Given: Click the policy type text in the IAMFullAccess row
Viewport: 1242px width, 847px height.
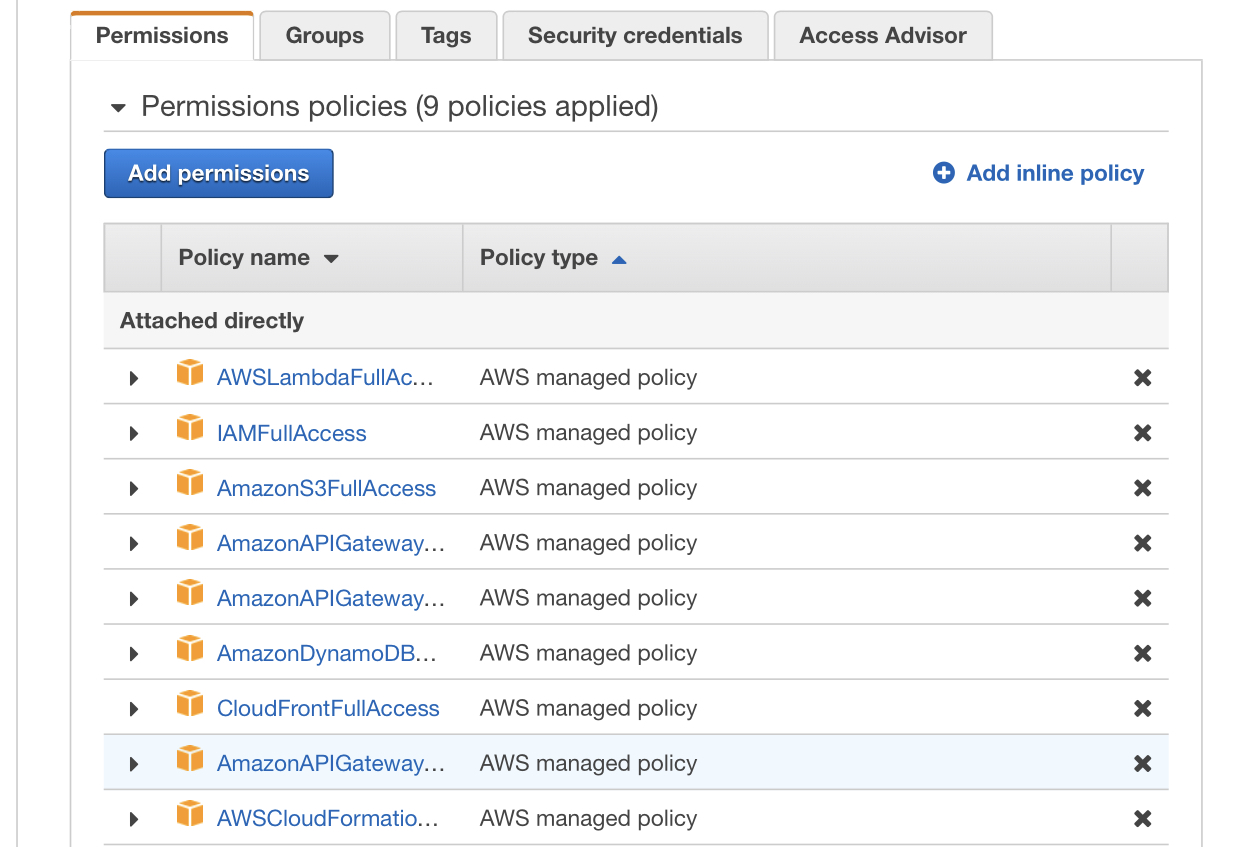Looking at the screenshot, I should pyautogui.click(x=588, y=433).
